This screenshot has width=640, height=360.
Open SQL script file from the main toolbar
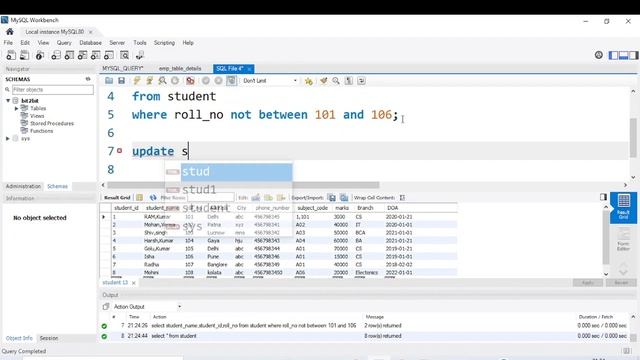pyautogui.click(x=24, y=56)
